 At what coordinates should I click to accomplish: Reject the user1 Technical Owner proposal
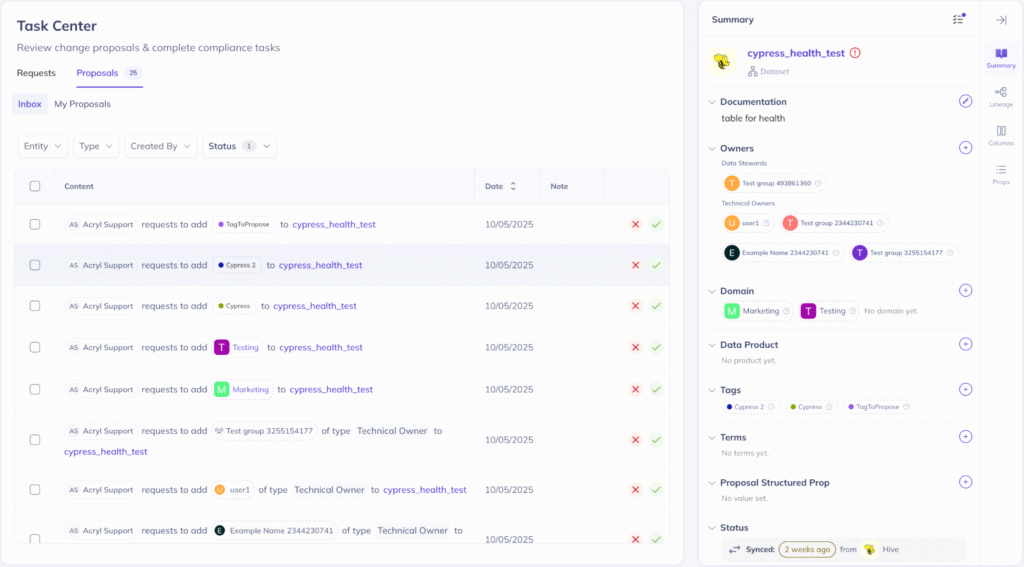tap(635, 490)
